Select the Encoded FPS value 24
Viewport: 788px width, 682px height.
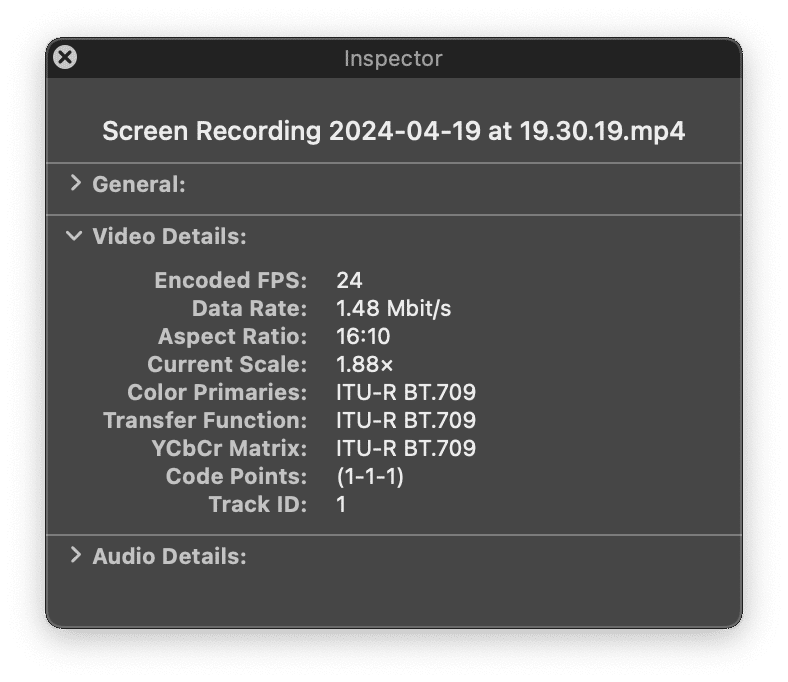tap(349, 280)
